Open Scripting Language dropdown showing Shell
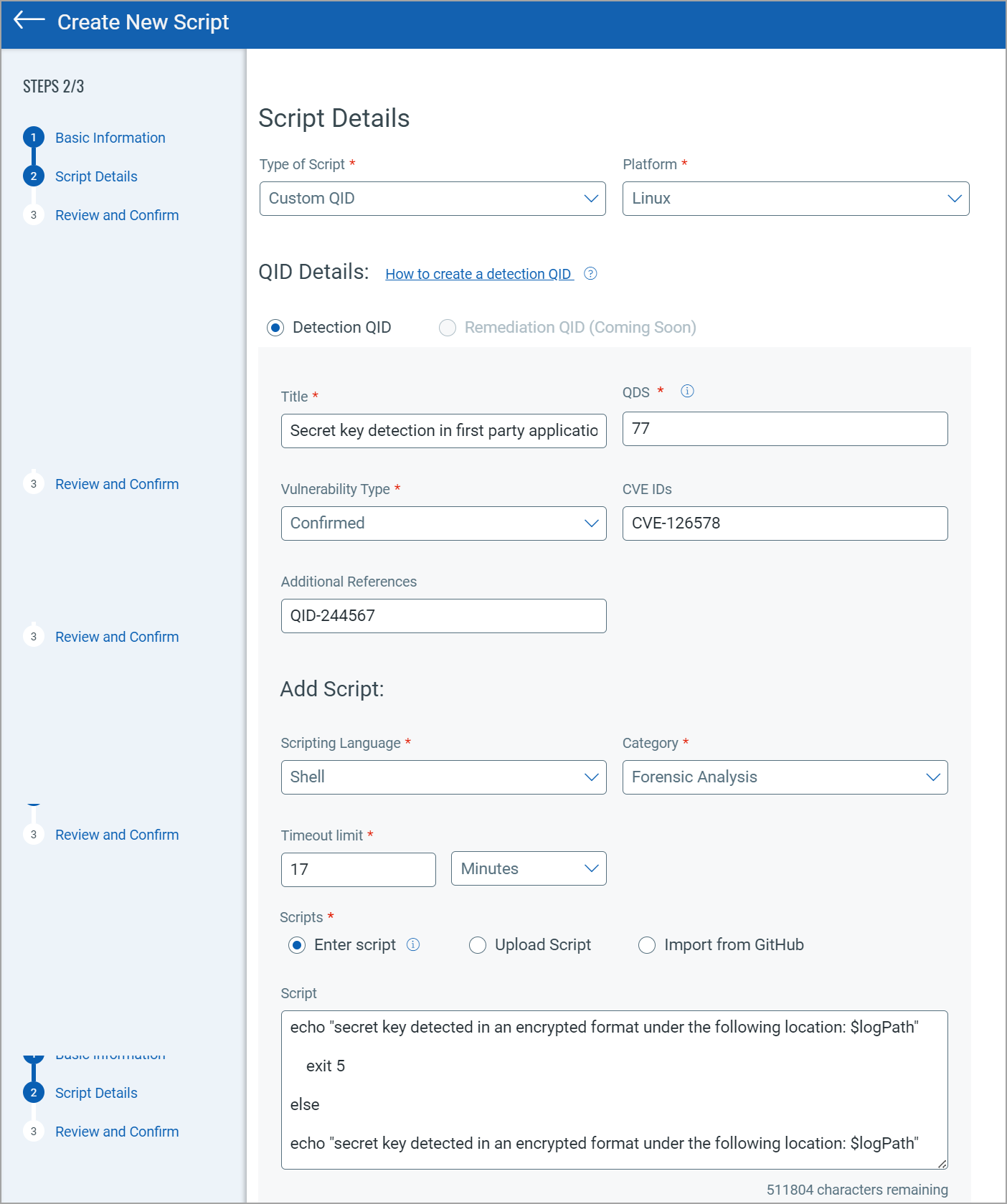Image resolution: width=1007 pixels, height=1204 pixels. (x=443, y=777)
